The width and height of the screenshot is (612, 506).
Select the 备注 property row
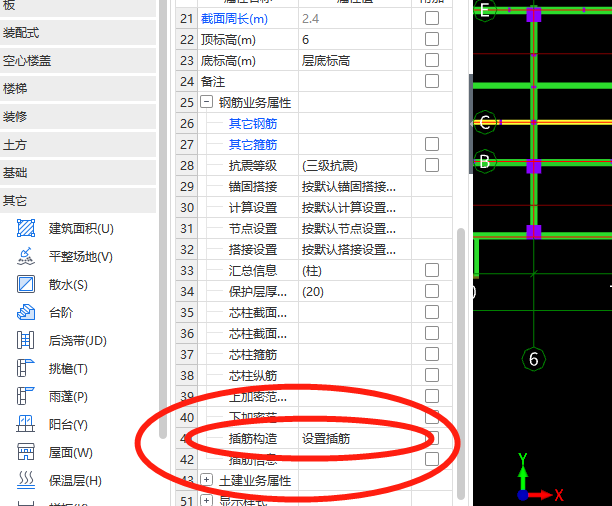[314, 82]
